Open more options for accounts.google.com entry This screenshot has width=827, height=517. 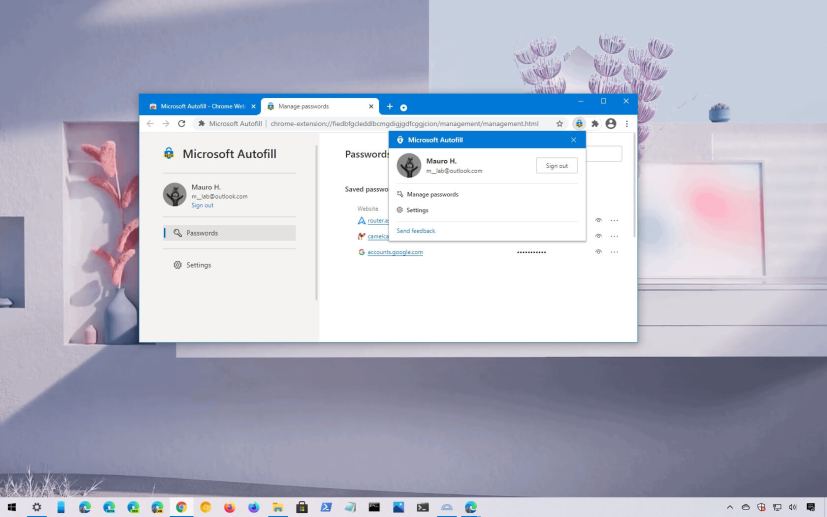click(x=614, y=252)
